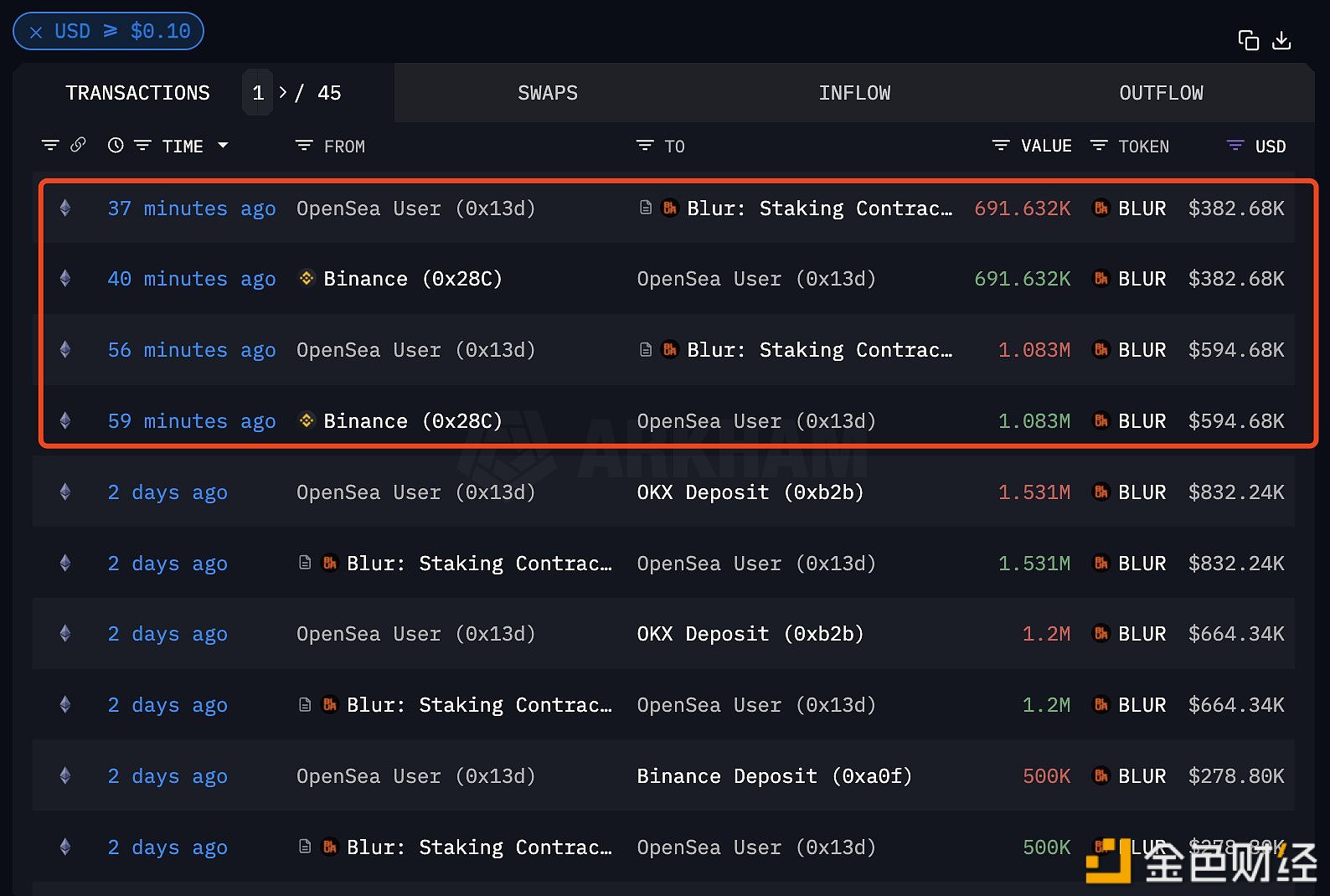The image size is (1330, 896).
Task: Open the 56 minutes ago transaction
Action: 191,350
